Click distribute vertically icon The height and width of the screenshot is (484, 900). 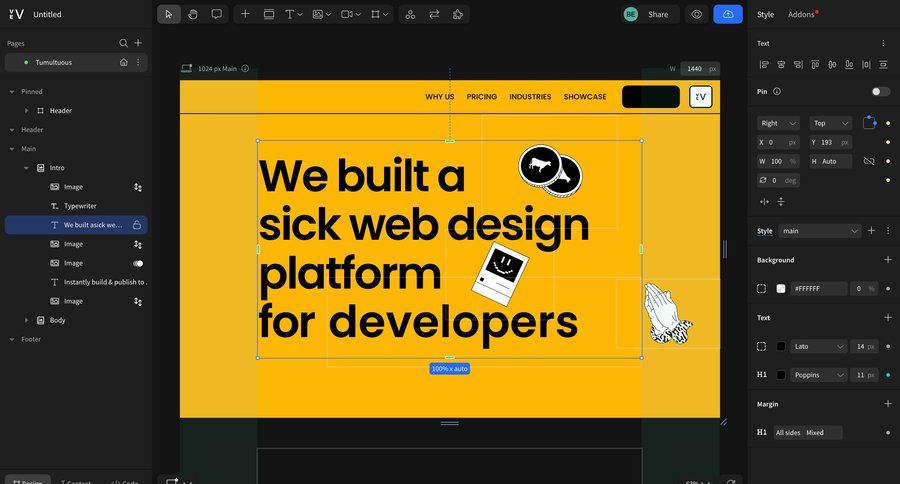[883, 65]
